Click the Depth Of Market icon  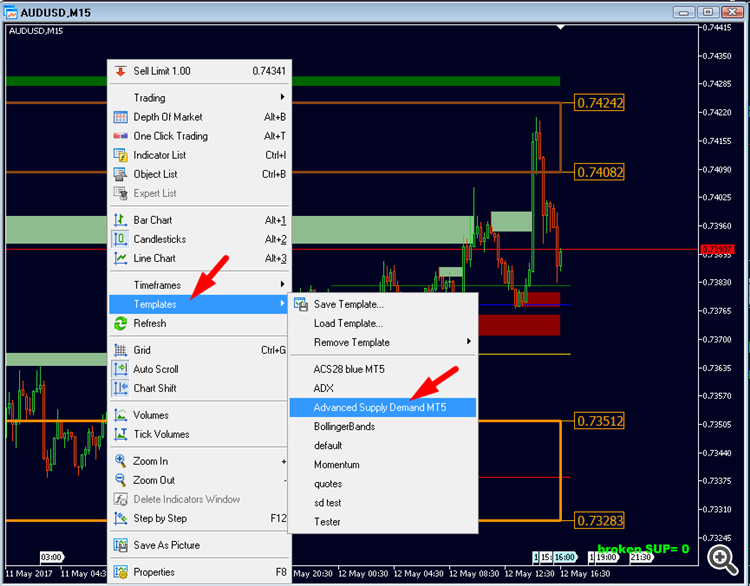[x=121, y=117]
